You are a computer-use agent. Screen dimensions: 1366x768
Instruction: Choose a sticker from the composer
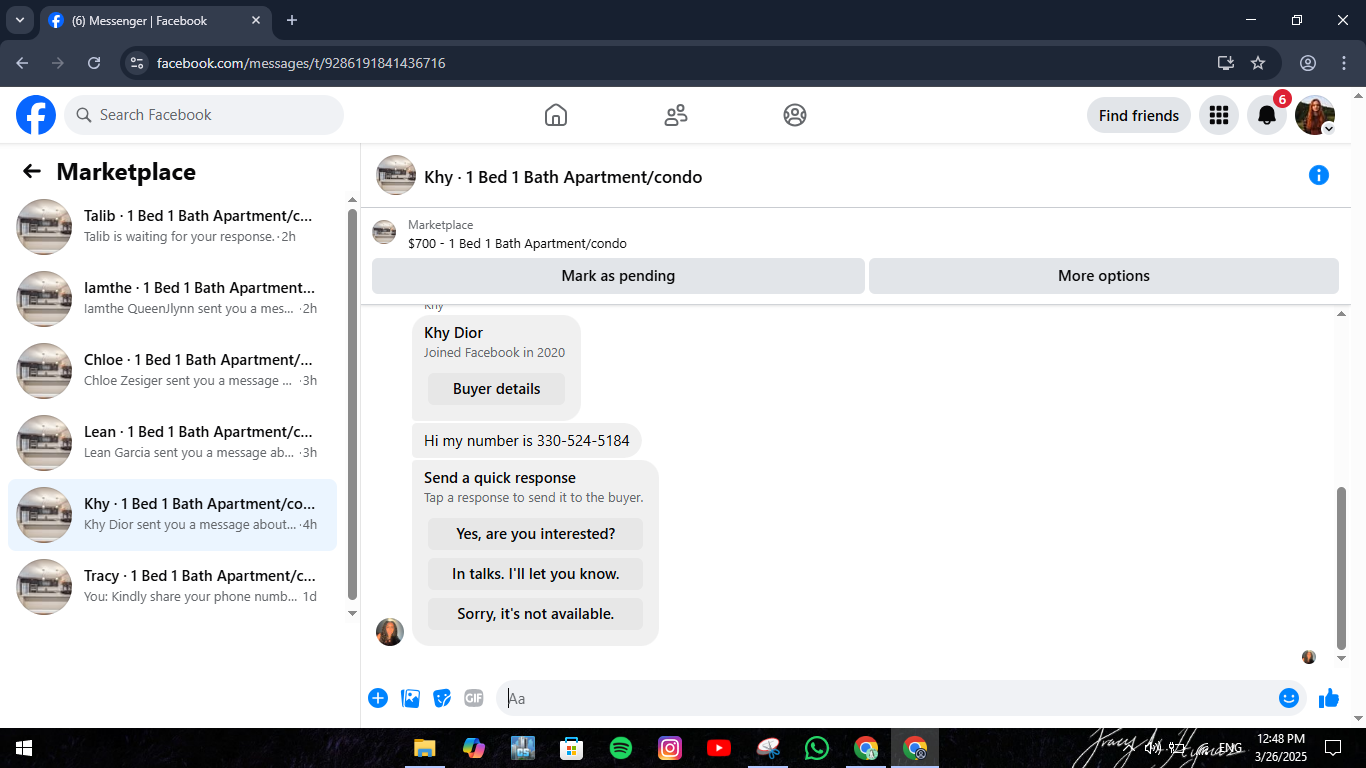(442, 698)
